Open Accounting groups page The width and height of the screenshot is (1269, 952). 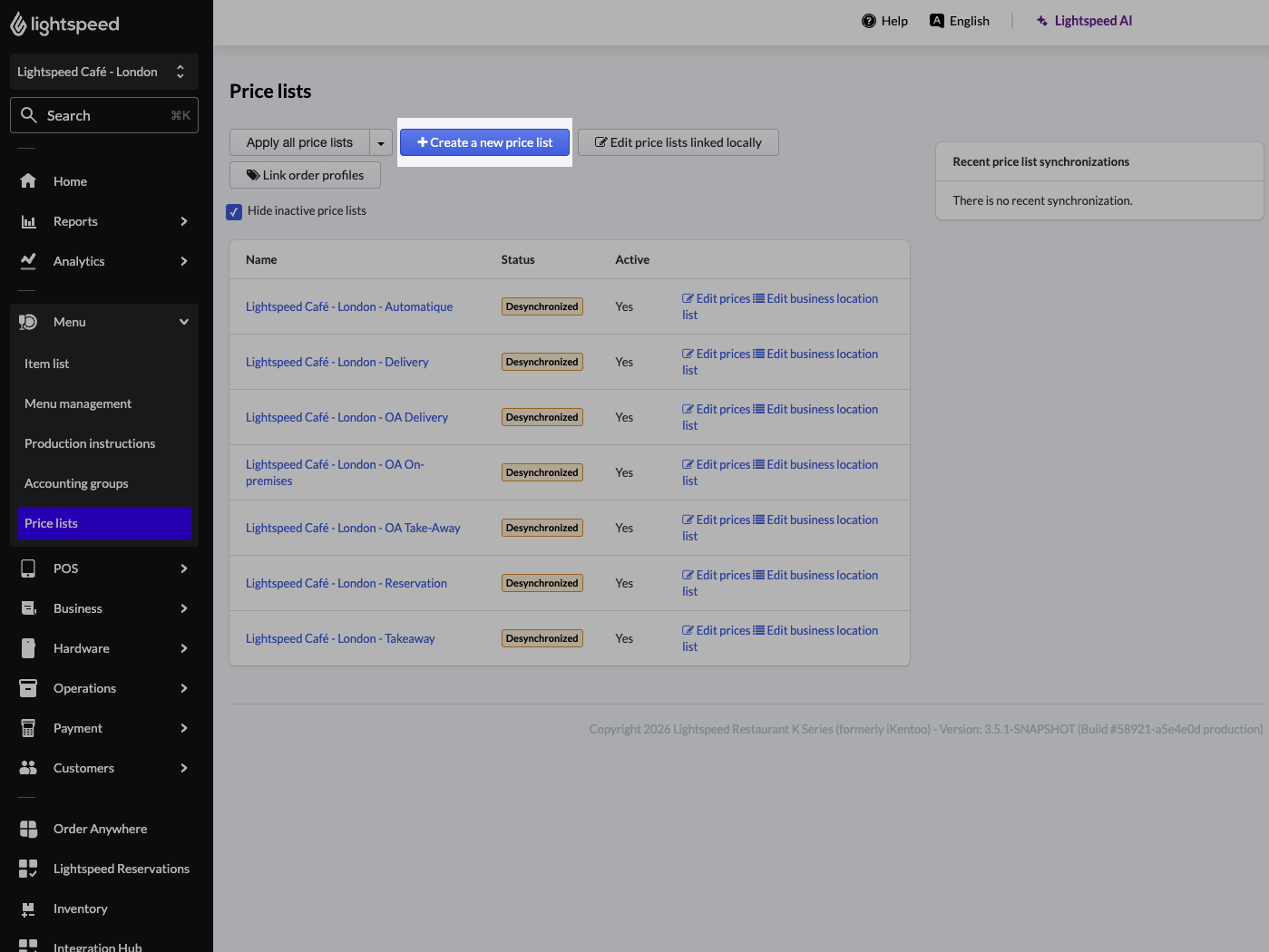104,483
